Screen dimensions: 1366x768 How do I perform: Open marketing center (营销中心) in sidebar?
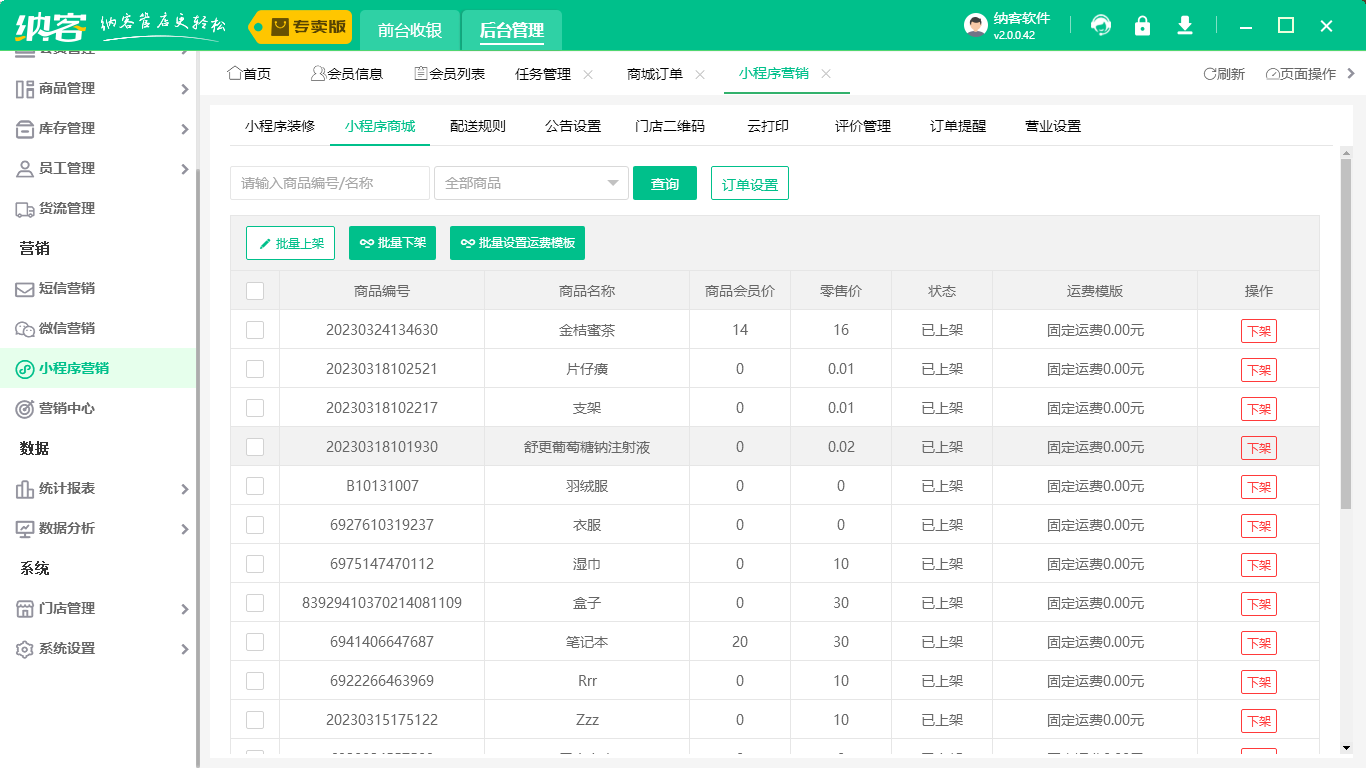click(x=67, y=408)
